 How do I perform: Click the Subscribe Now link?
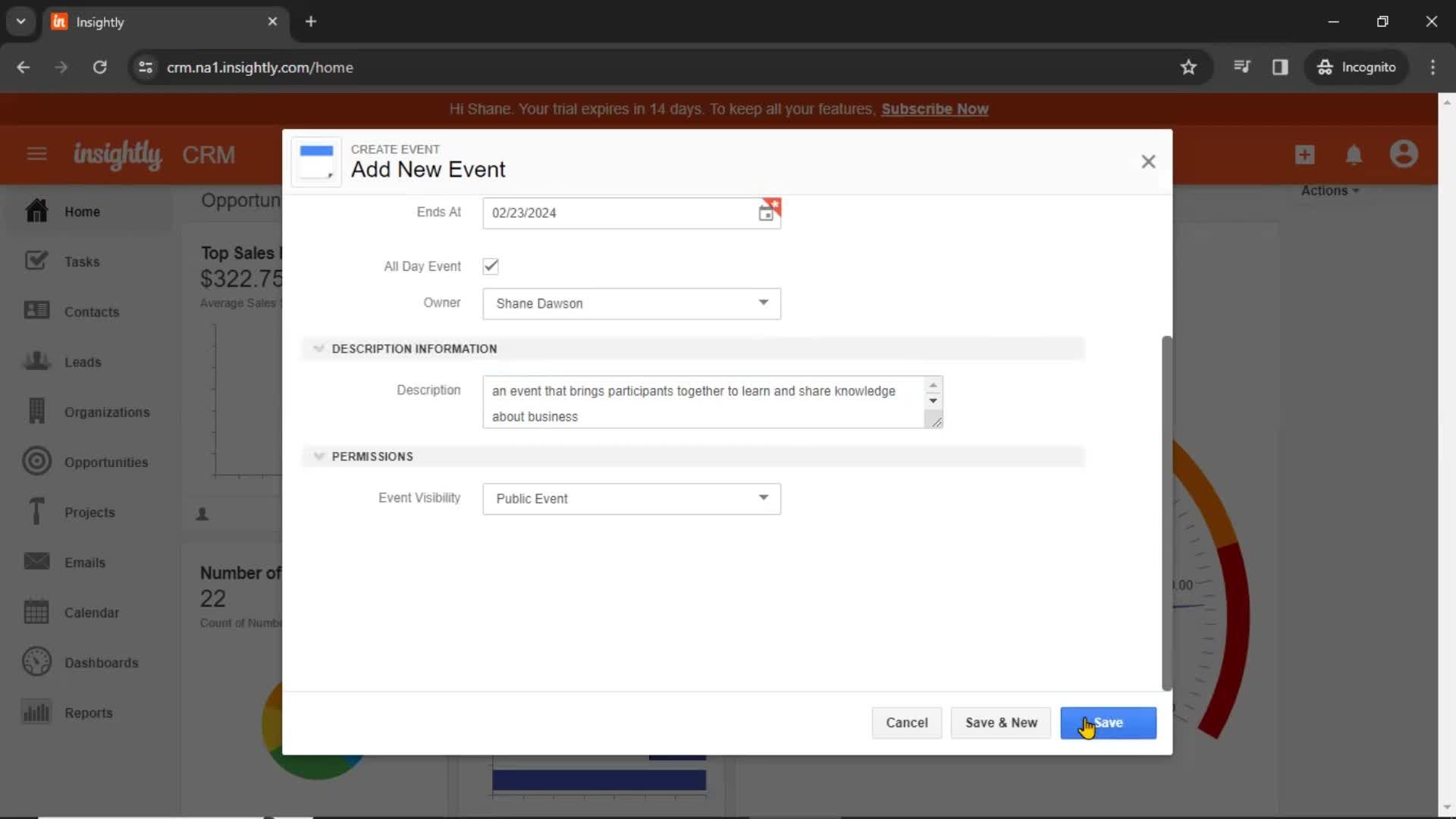(x=934, y=109)
